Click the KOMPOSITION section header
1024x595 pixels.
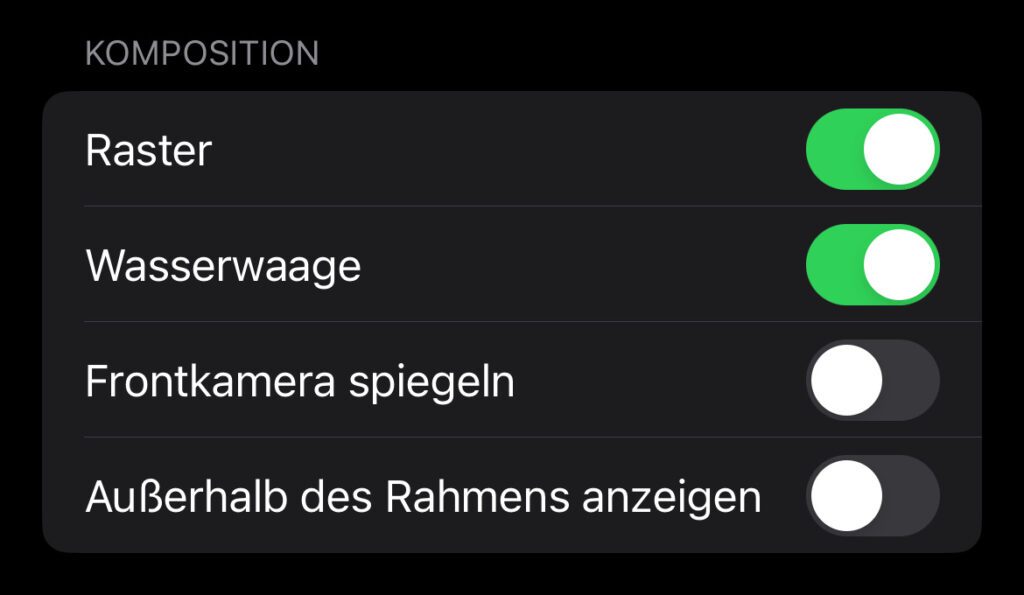(x=202, y=53)
